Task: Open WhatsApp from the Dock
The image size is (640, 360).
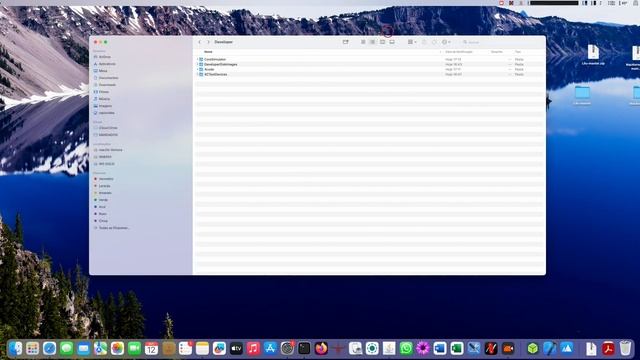Action: click(406, 349)
